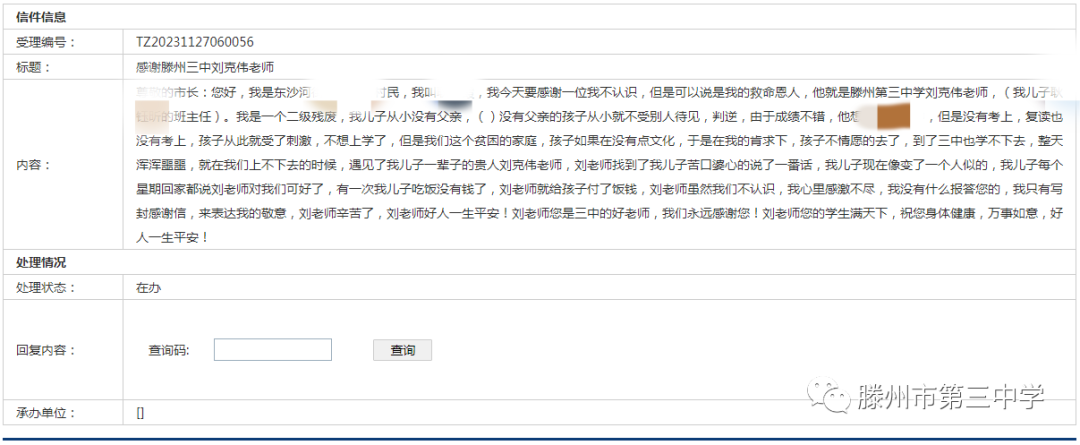Click the 标题 label
Image resolution: width=1080 pixels, height=445 pixels.
(33, 68)
